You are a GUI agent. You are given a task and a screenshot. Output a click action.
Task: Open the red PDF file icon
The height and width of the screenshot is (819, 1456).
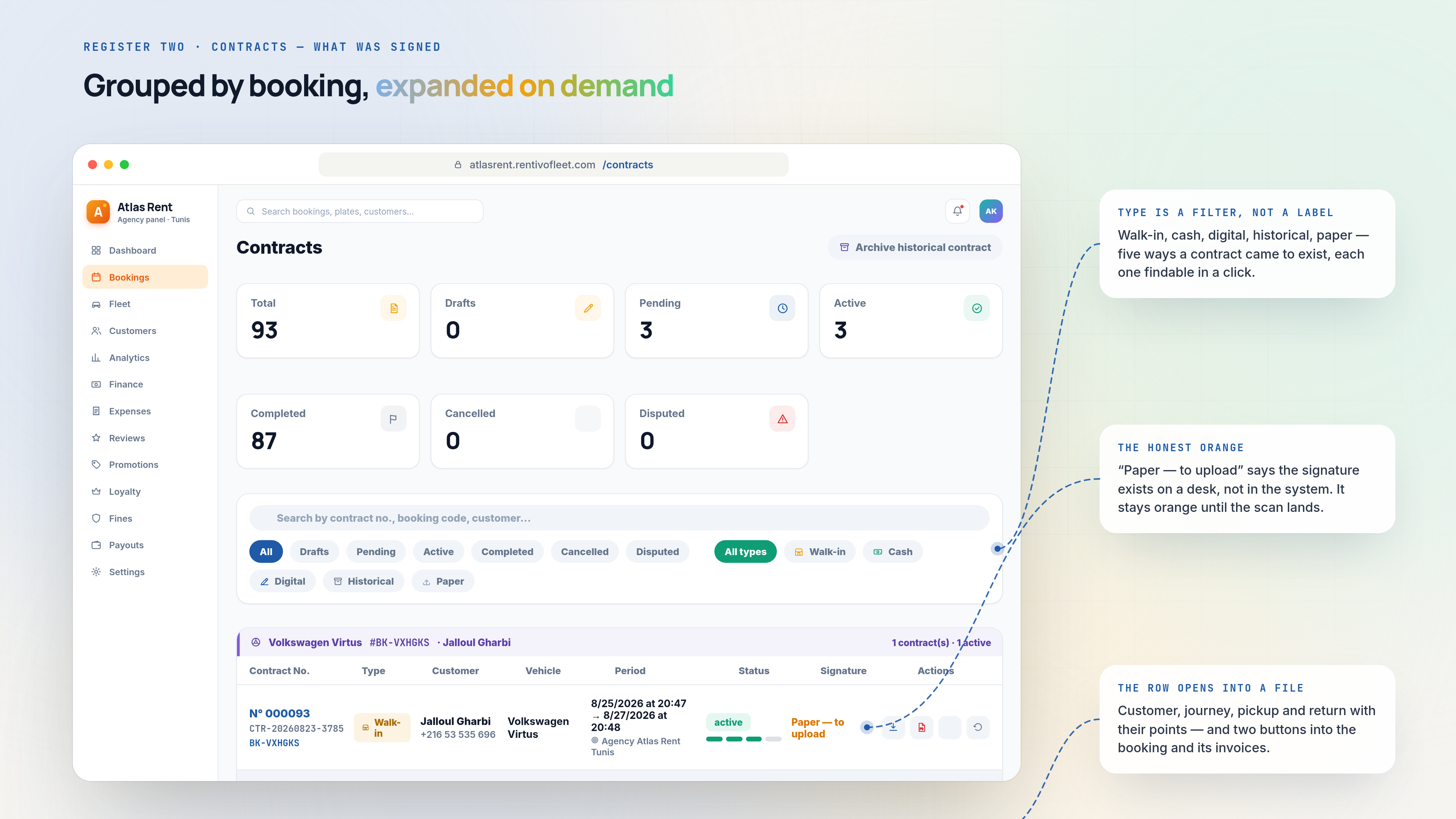[922, 727]
